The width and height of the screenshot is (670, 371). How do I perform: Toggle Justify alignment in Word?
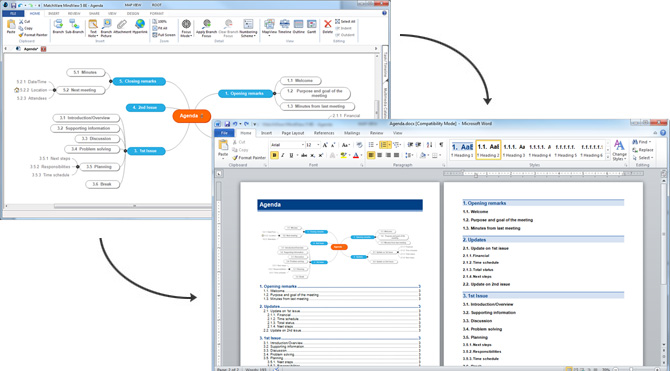click(x=397, y=156)
